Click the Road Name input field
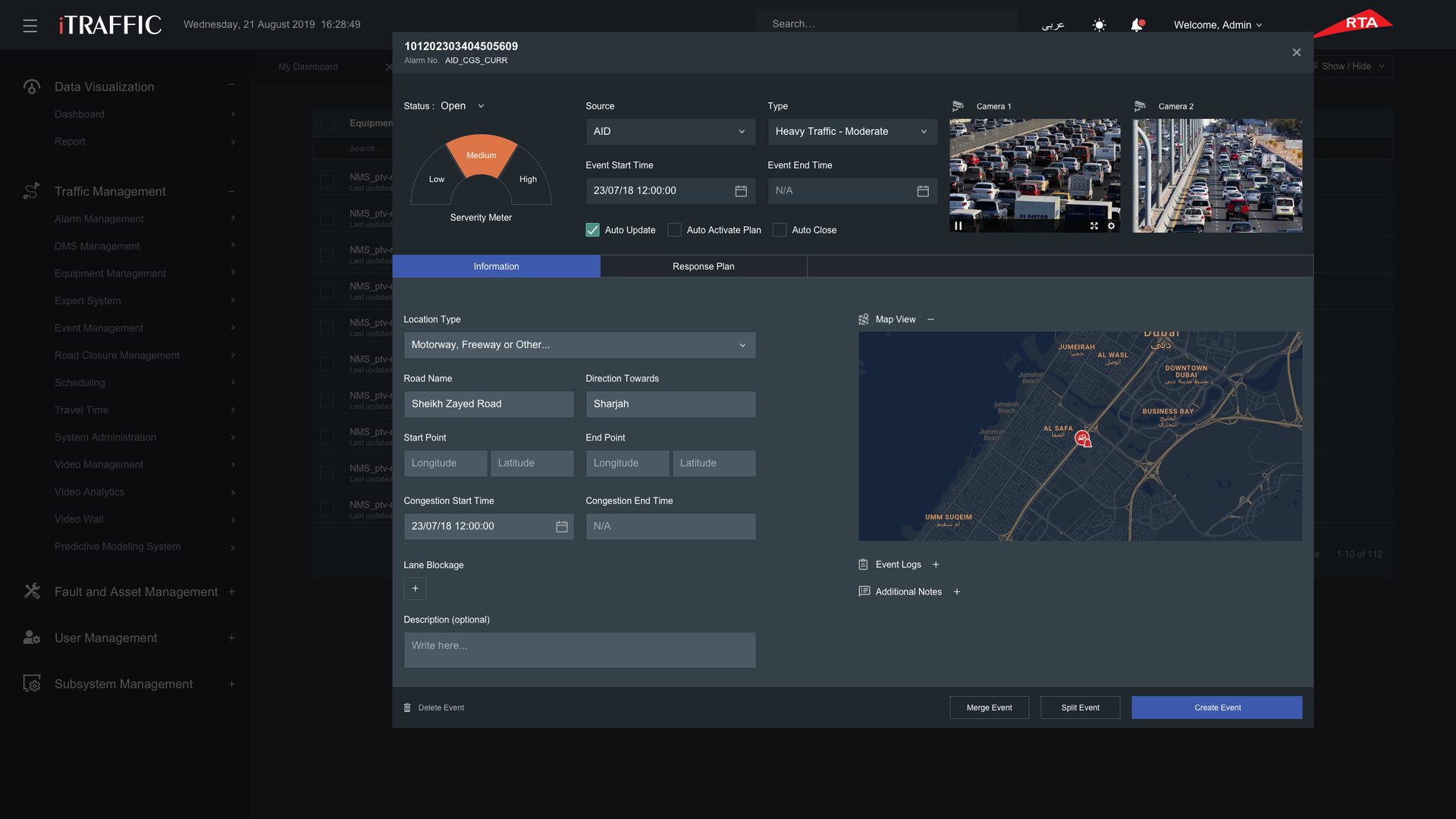This screenshot has width=1456, height=819. click(489, 404)
